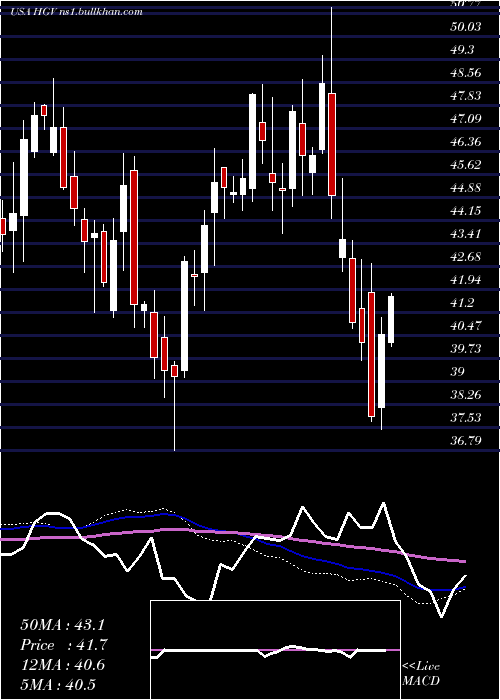
Task: Click the 44.15 price axis label
Action: 466,211
